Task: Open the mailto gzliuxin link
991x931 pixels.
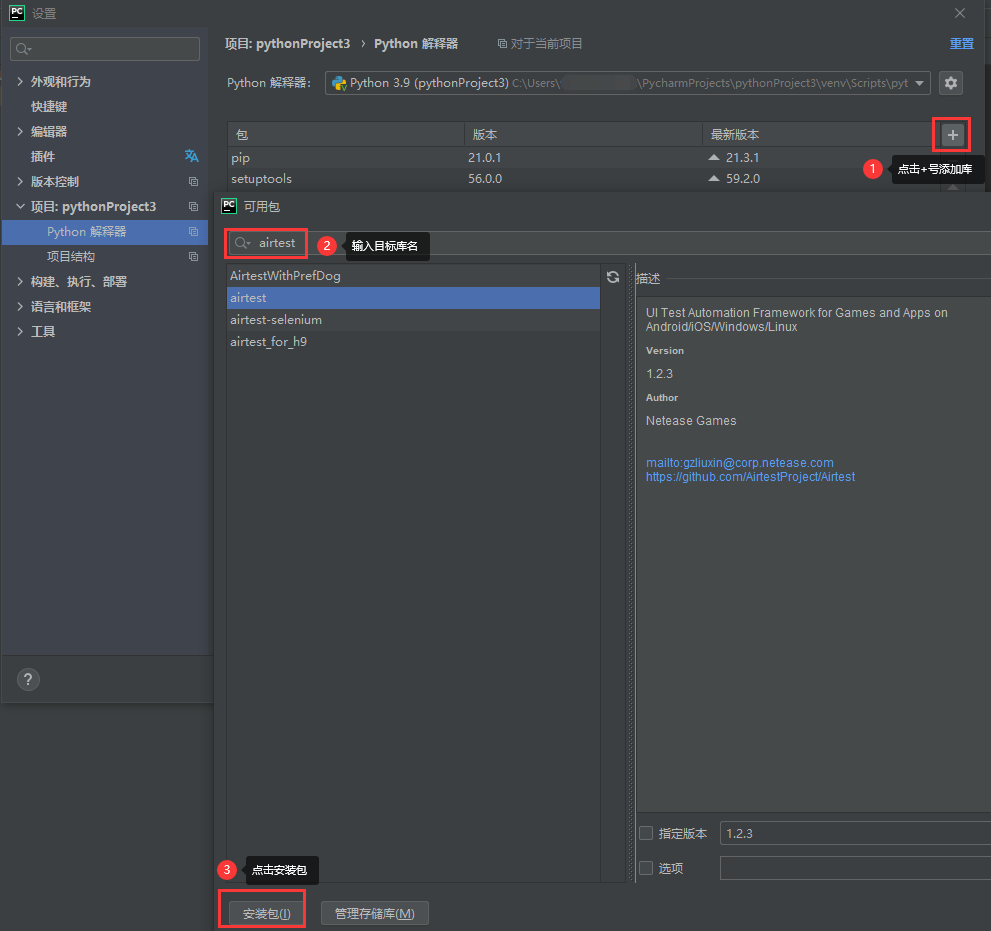Action: click(x=739, y=463)
